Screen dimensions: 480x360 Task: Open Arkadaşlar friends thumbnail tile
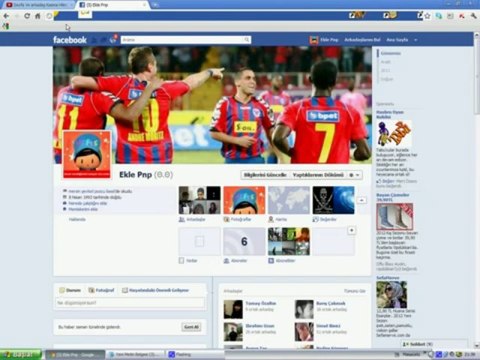point(199,200)
